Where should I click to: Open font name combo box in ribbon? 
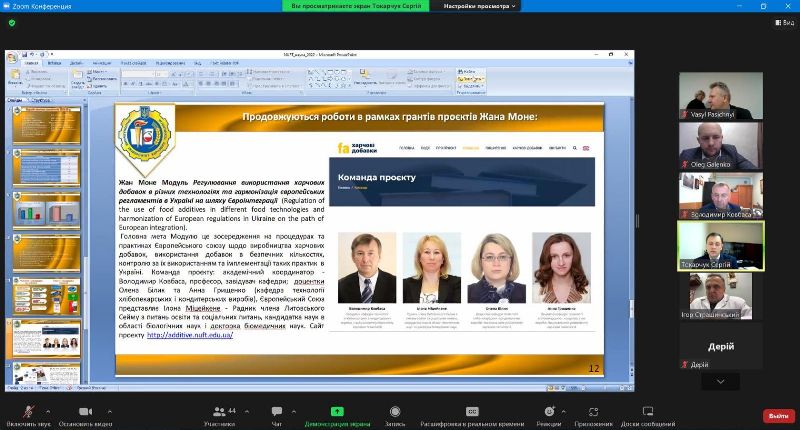tap(138, 74)
